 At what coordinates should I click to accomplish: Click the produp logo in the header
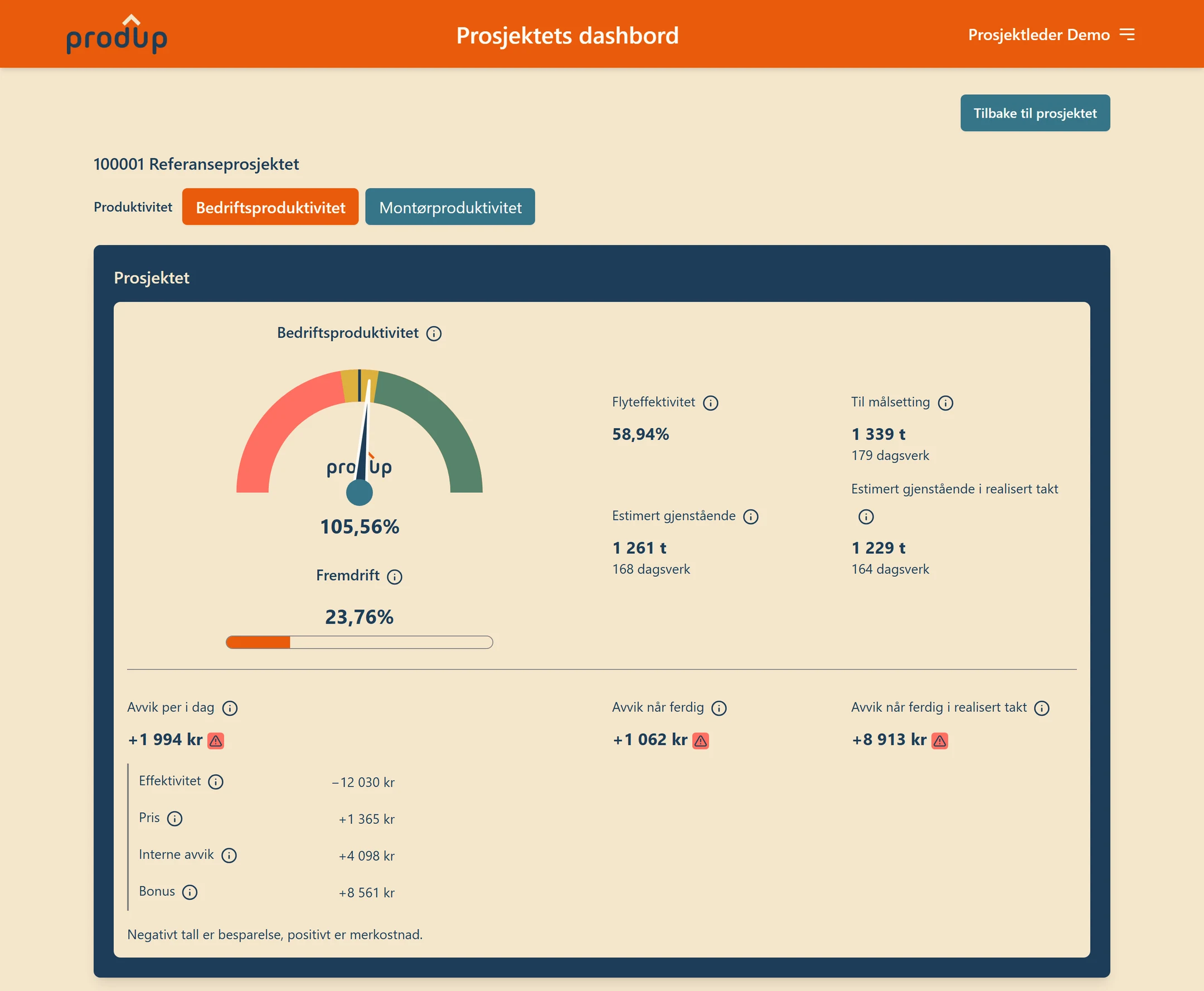pyautogui.click(x=117, y=35)
